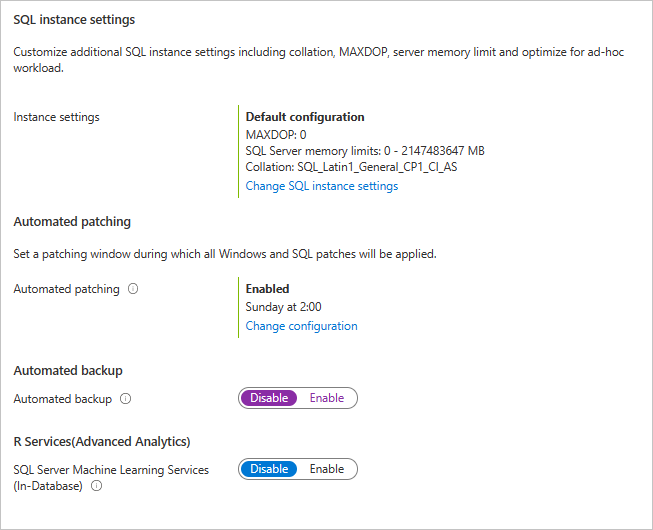Click the R Services(Advanced Analytics) heading

(x=102, y=441)
